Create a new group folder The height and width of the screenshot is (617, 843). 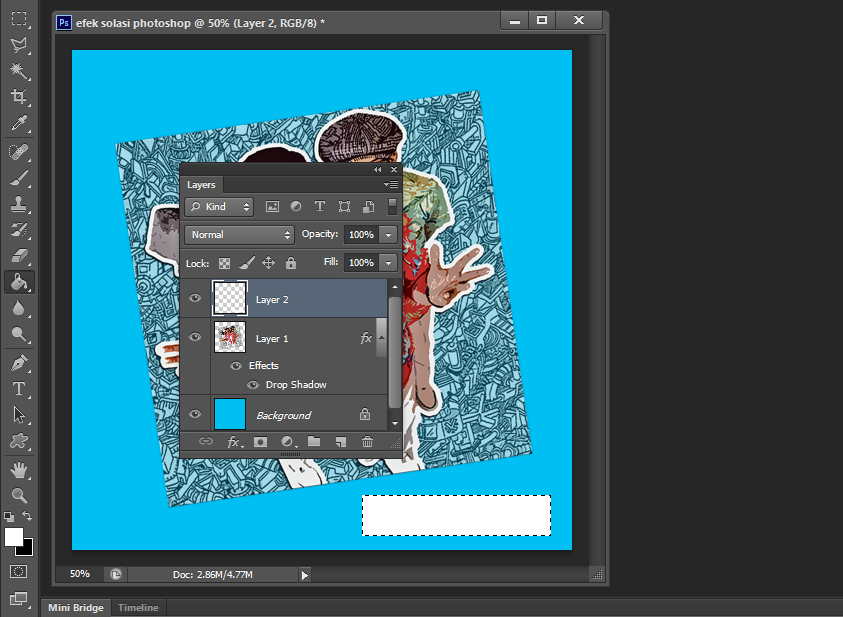(x=314, y=442)
